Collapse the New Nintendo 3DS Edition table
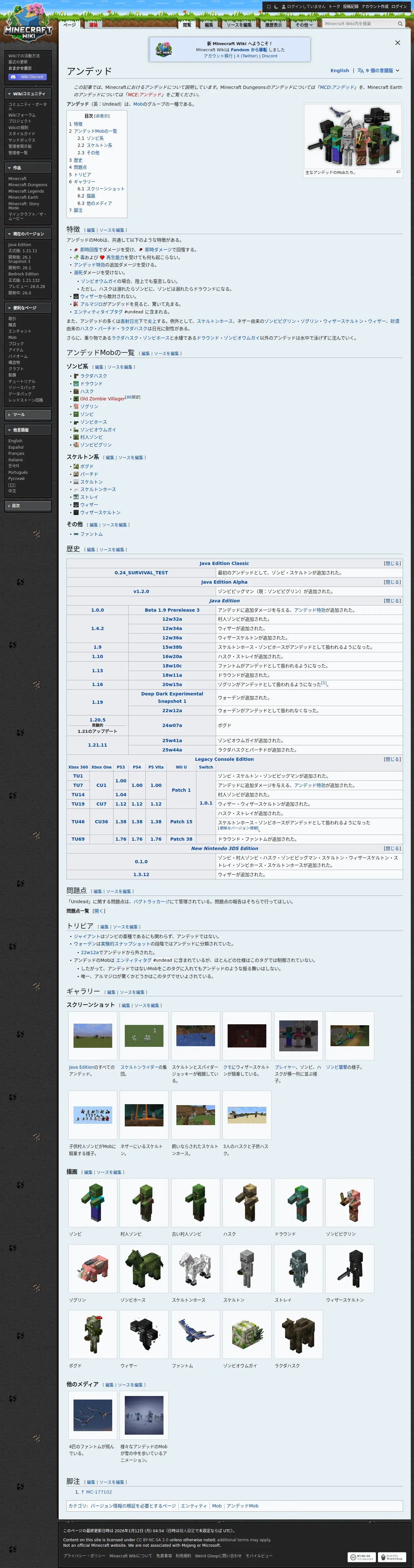 pos(392,848)
